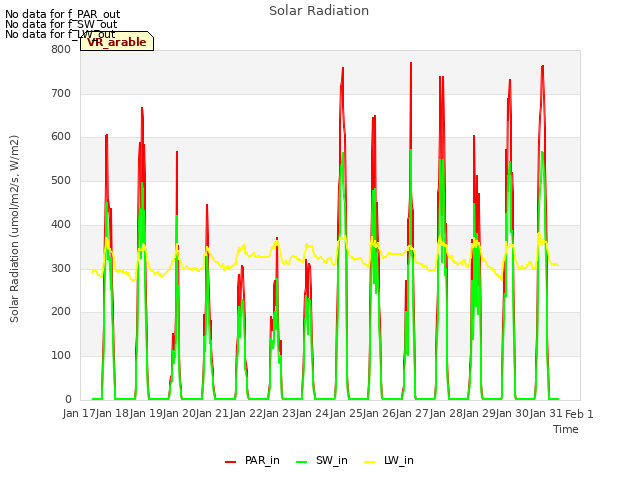This screenshot has width=640, height=480.
Task: Click the Jan 27 x-axis date label
Action: (x=412, y=413)
